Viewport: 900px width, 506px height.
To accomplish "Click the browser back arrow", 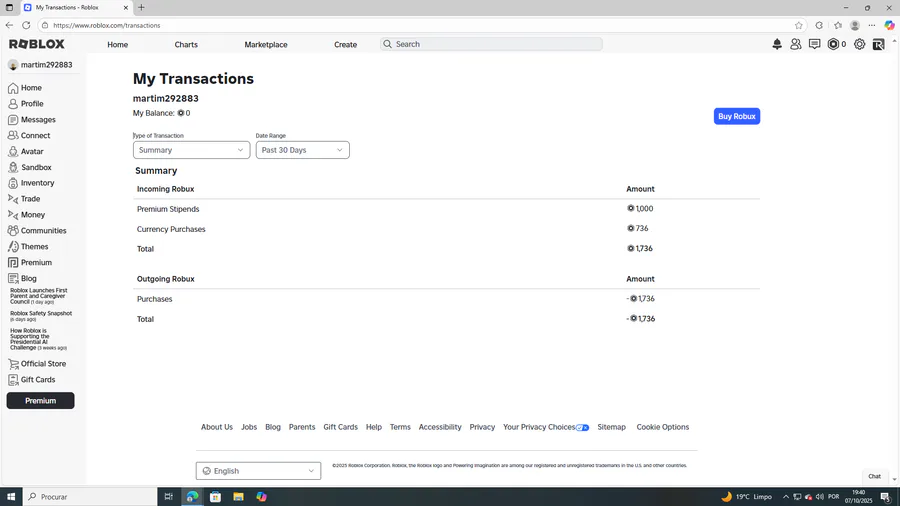I will coord(9,25).
